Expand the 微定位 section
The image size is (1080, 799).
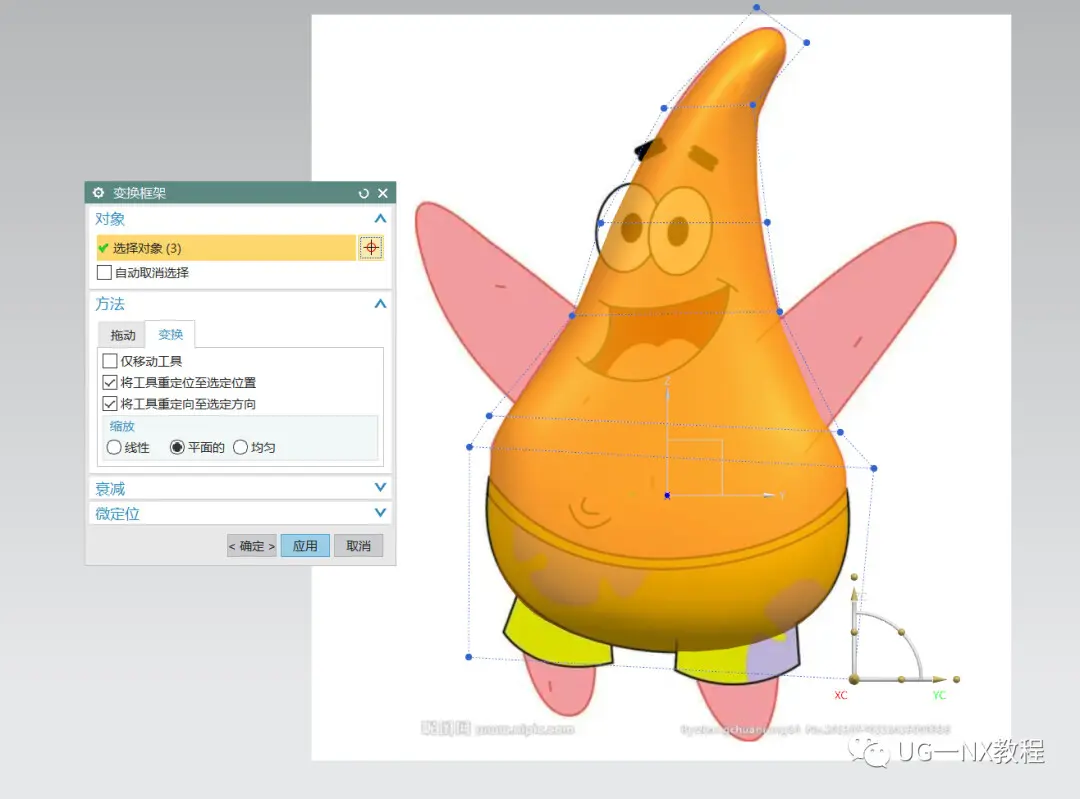(380, 512)
